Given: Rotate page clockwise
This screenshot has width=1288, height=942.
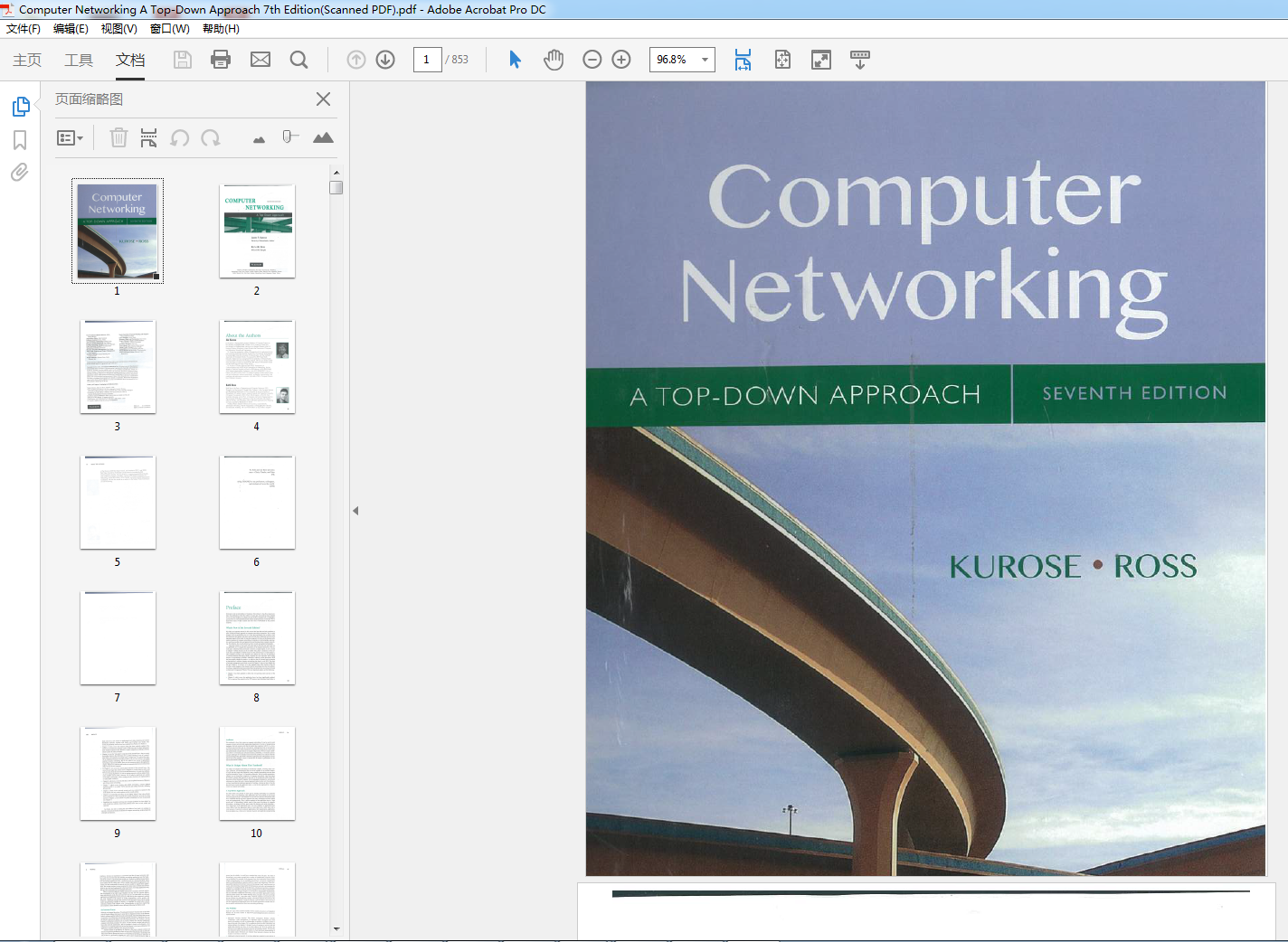Looking at the screenshot, I should (211, 137).
